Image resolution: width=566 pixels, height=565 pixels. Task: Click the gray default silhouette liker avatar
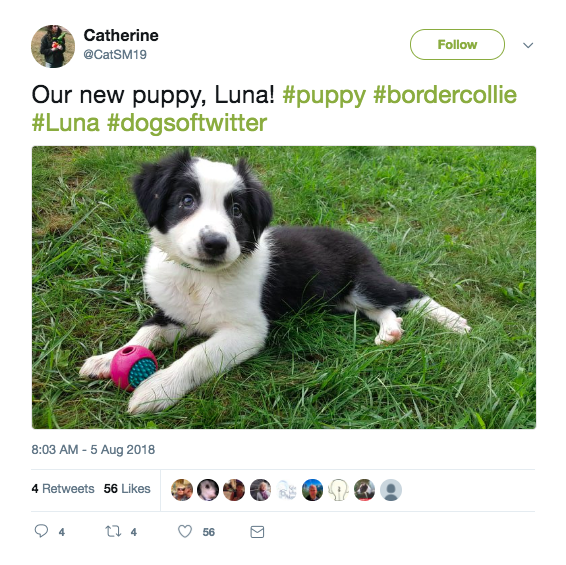[x=391, y=490]
